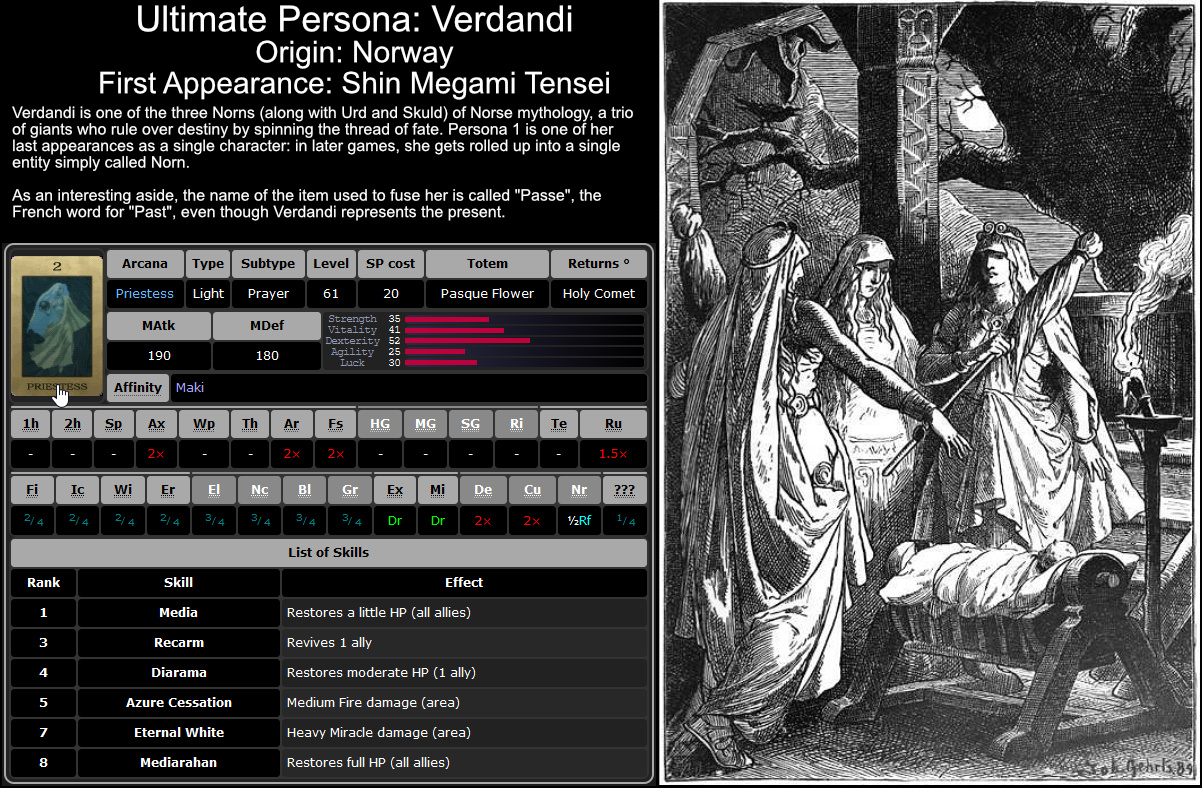Click the Sp weapon abbreviation

[x=113, y=424]
